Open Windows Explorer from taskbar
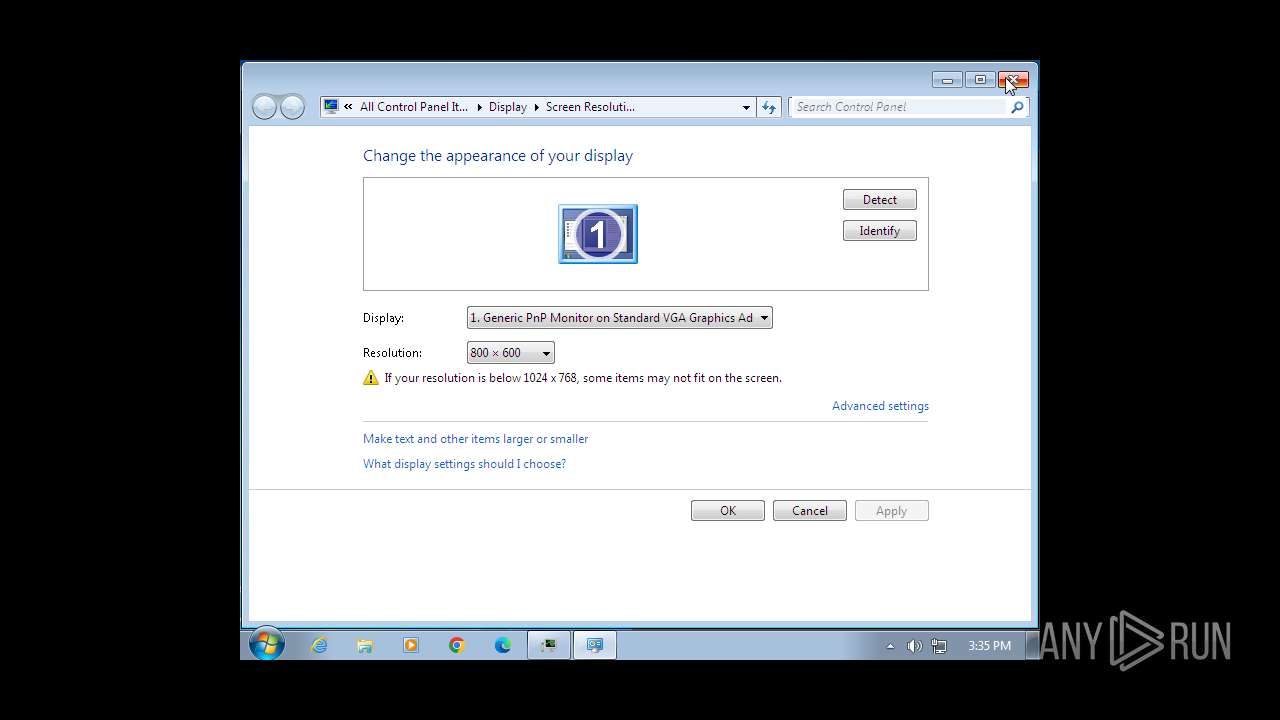 (365, 645)
